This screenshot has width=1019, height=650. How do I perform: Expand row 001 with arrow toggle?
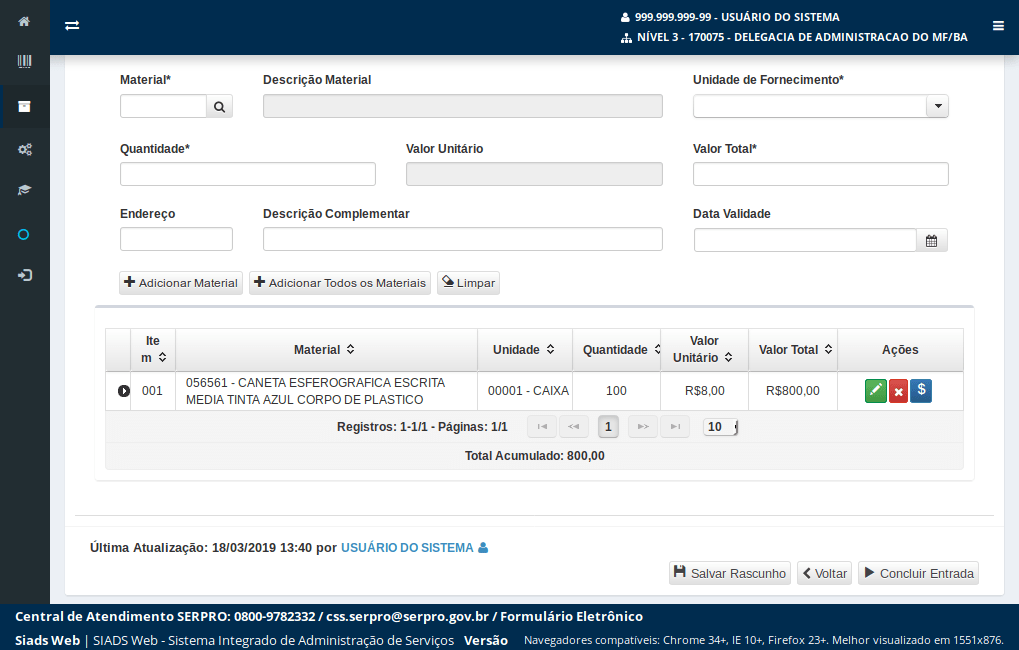[x=123, y=391]
